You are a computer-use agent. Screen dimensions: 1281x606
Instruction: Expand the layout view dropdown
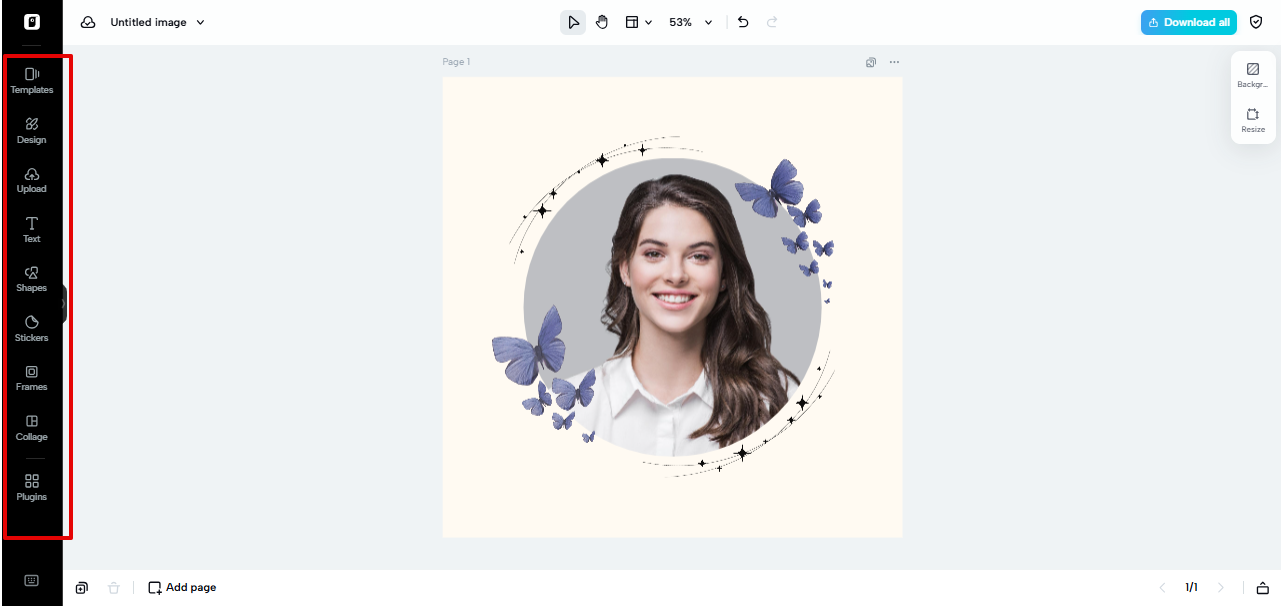638,21
